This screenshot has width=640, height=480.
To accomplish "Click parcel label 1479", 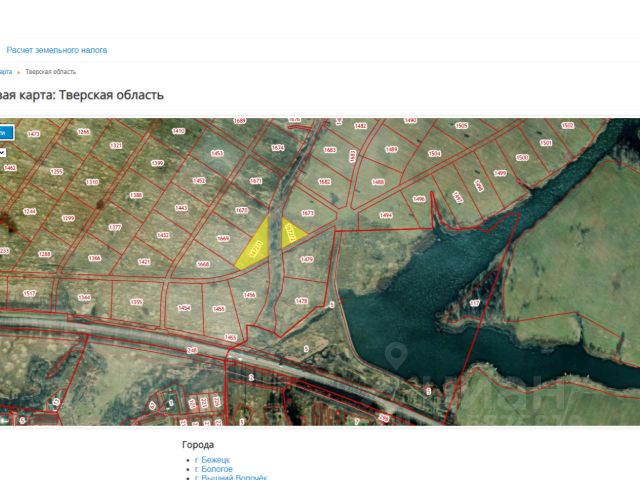I will click(x=307, y=259).
